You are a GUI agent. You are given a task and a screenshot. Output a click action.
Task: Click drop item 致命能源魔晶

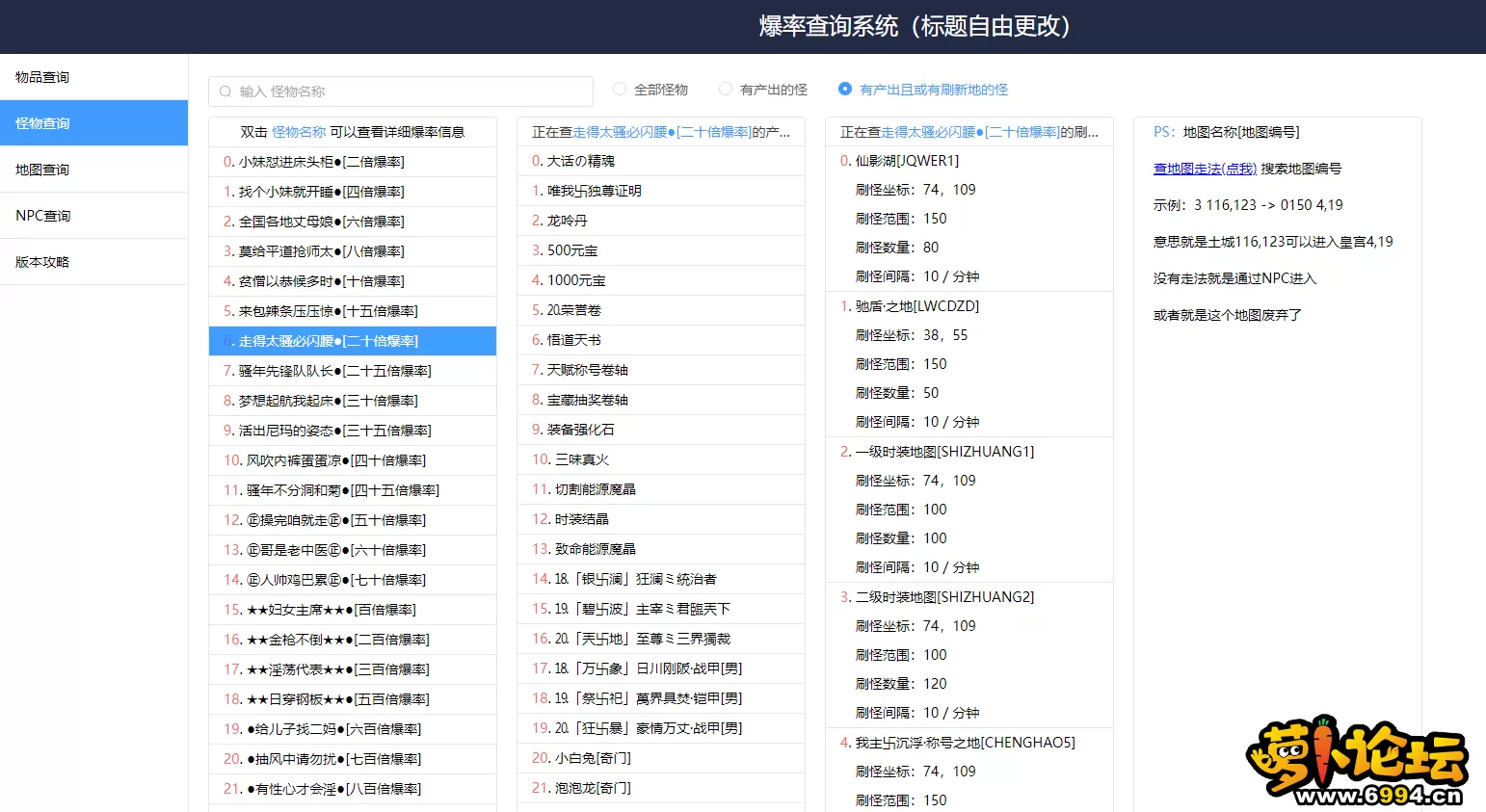661,549
